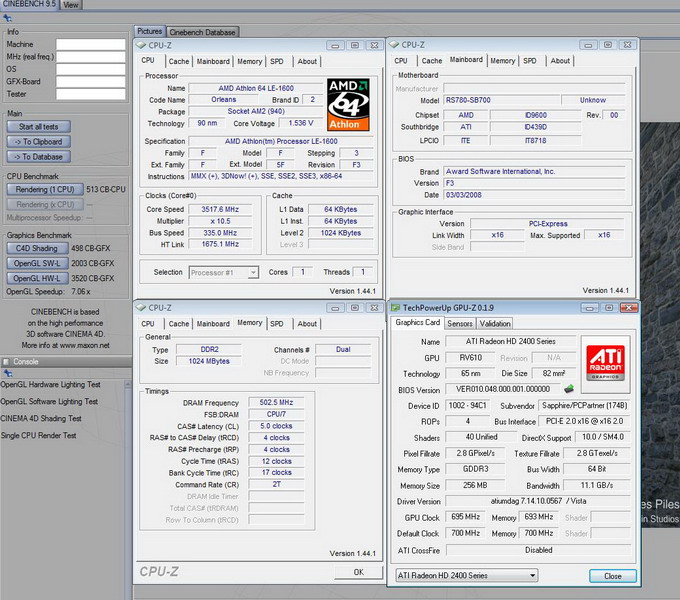Open the Sensors tab in GPU-Z

coord(460,323)
